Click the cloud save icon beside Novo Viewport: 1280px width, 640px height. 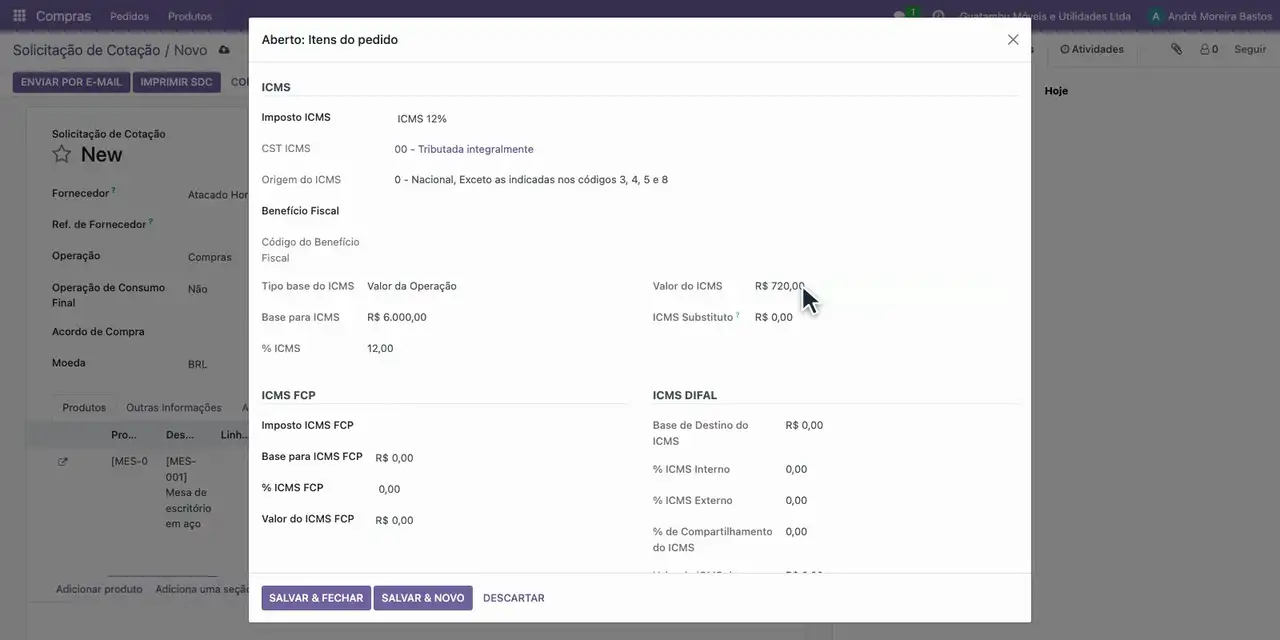224,50
